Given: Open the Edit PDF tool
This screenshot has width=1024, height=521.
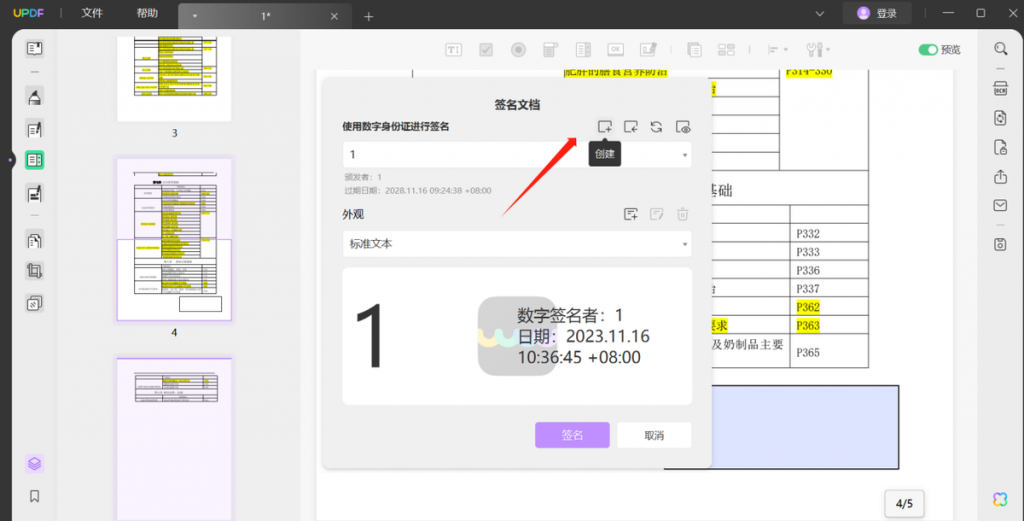Looking at the screenshot, I should pos(35,129).
